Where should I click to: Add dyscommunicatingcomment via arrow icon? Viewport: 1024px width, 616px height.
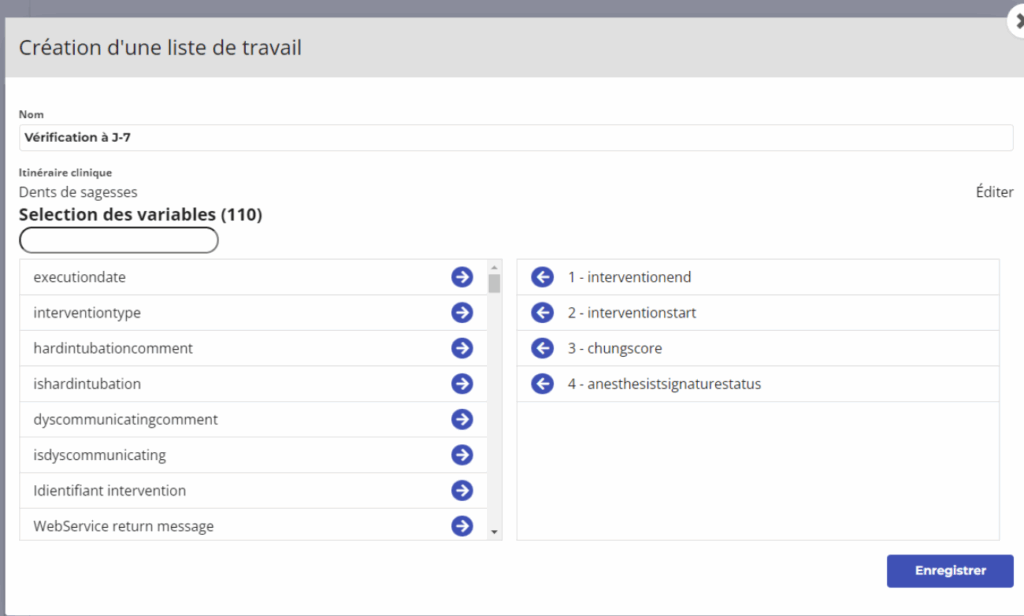click(x=462, y=419)
